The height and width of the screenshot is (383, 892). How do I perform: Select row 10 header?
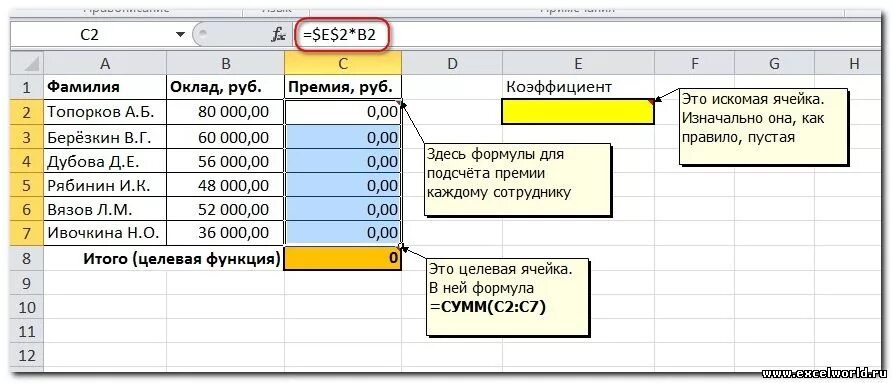[26, 307]
